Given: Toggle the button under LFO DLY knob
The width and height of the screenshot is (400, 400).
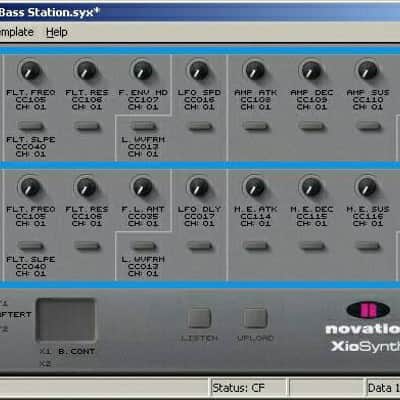Looking at the screenshot, I should [200, 246].
